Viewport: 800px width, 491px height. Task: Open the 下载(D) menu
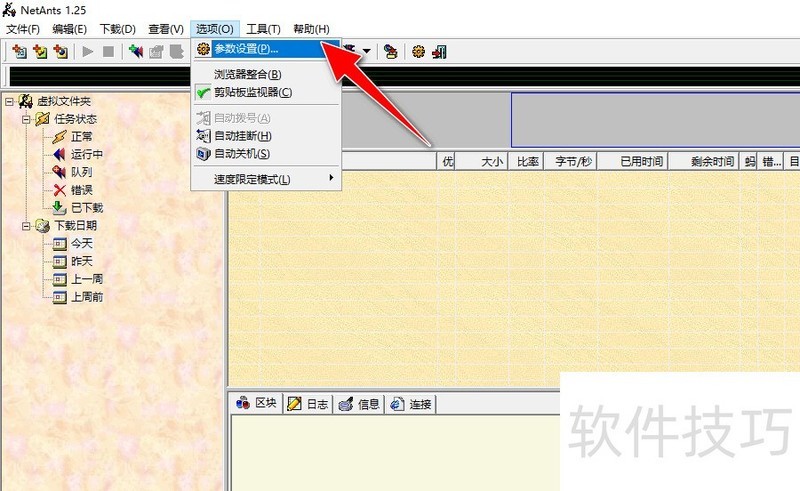tap(117, 29)
